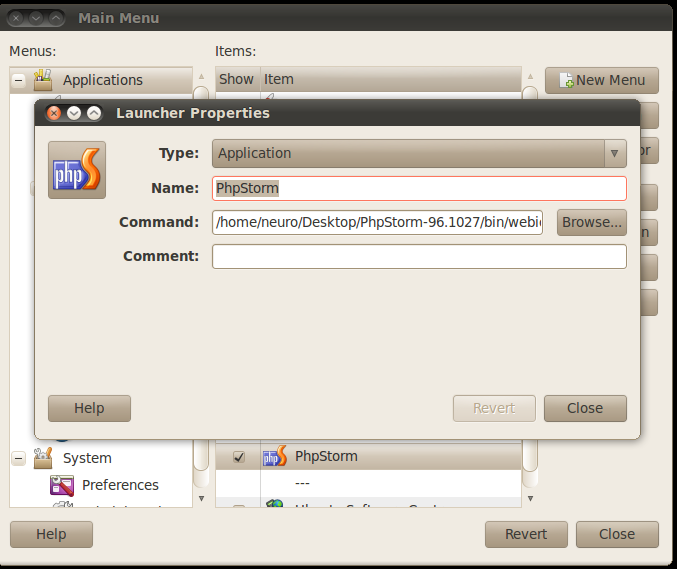Click the Preferences icon in Menus tree
Viewport: 677px width, 569px height.
point(62,485)
